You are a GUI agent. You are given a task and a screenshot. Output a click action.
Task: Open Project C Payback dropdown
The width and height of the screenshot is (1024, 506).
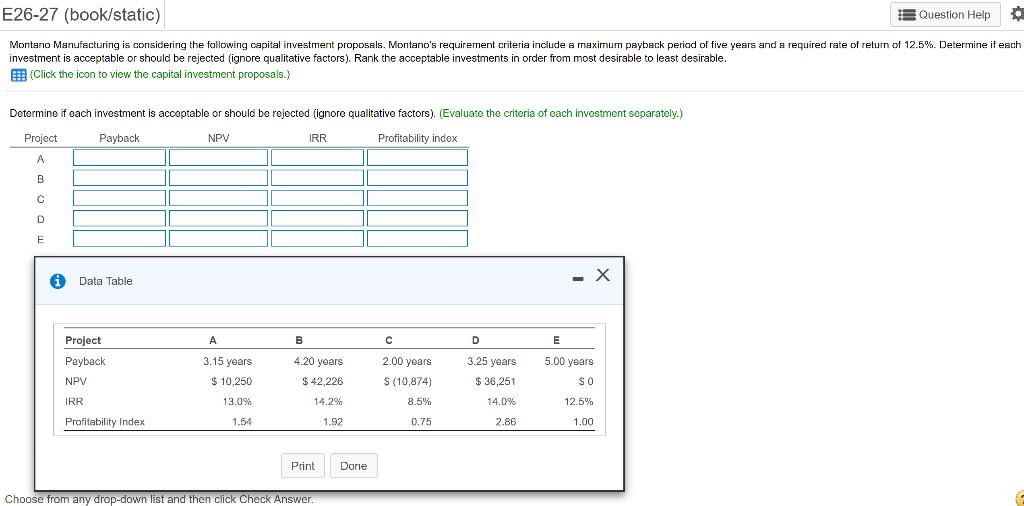120,198
